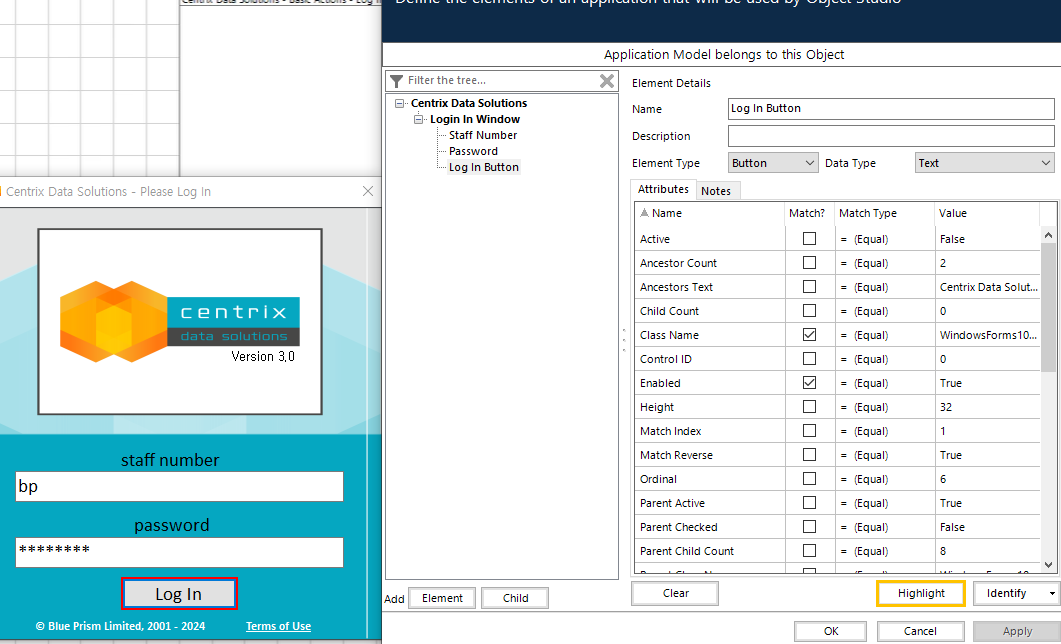Toggle Match checkbox for Control ID

pyautogui.click(x=809, y=359)
